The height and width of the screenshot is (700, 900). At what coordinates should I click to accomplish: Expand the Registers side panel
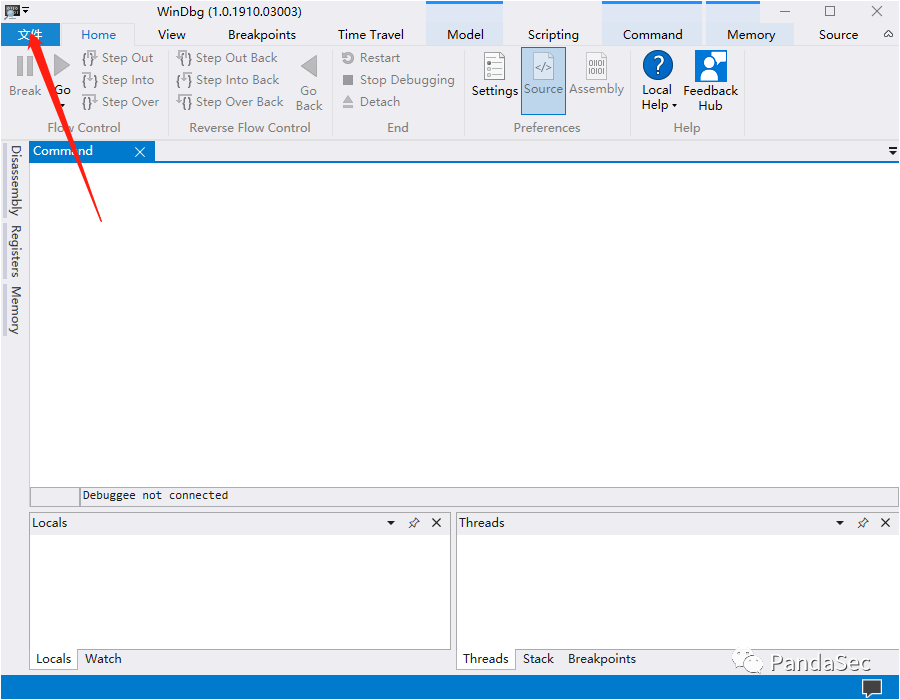[15, 251]
